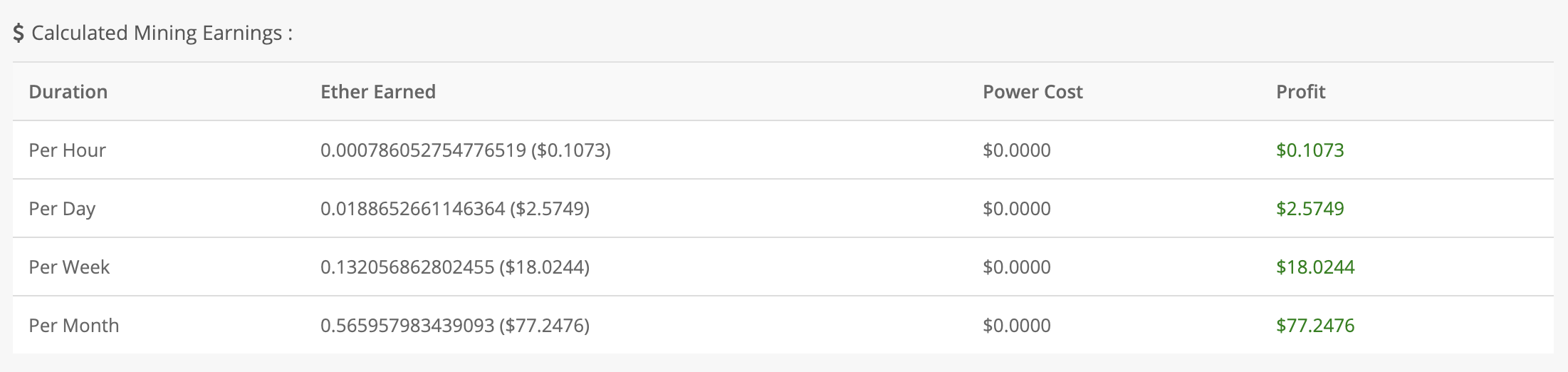Click the Per Month power cost $0.0000
This screenshot has width=1568, height=372.
pyautogui.click(x=1017, y=326)
